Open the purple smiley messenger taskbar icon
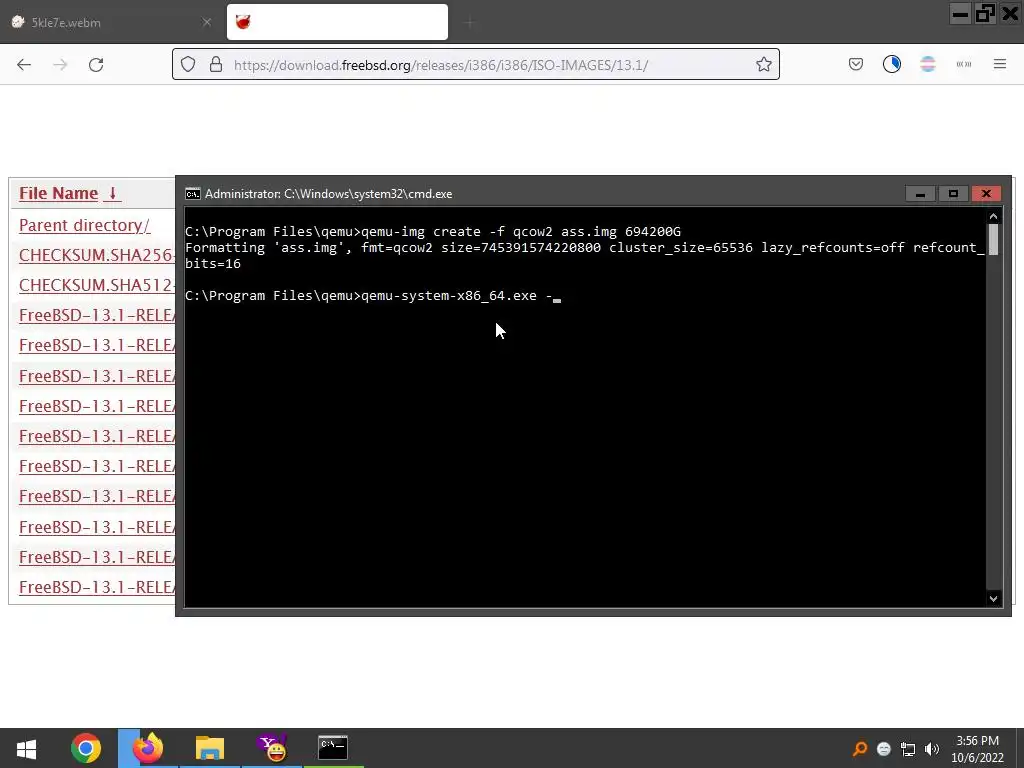Screen dimensions: 1024x768 272,748
